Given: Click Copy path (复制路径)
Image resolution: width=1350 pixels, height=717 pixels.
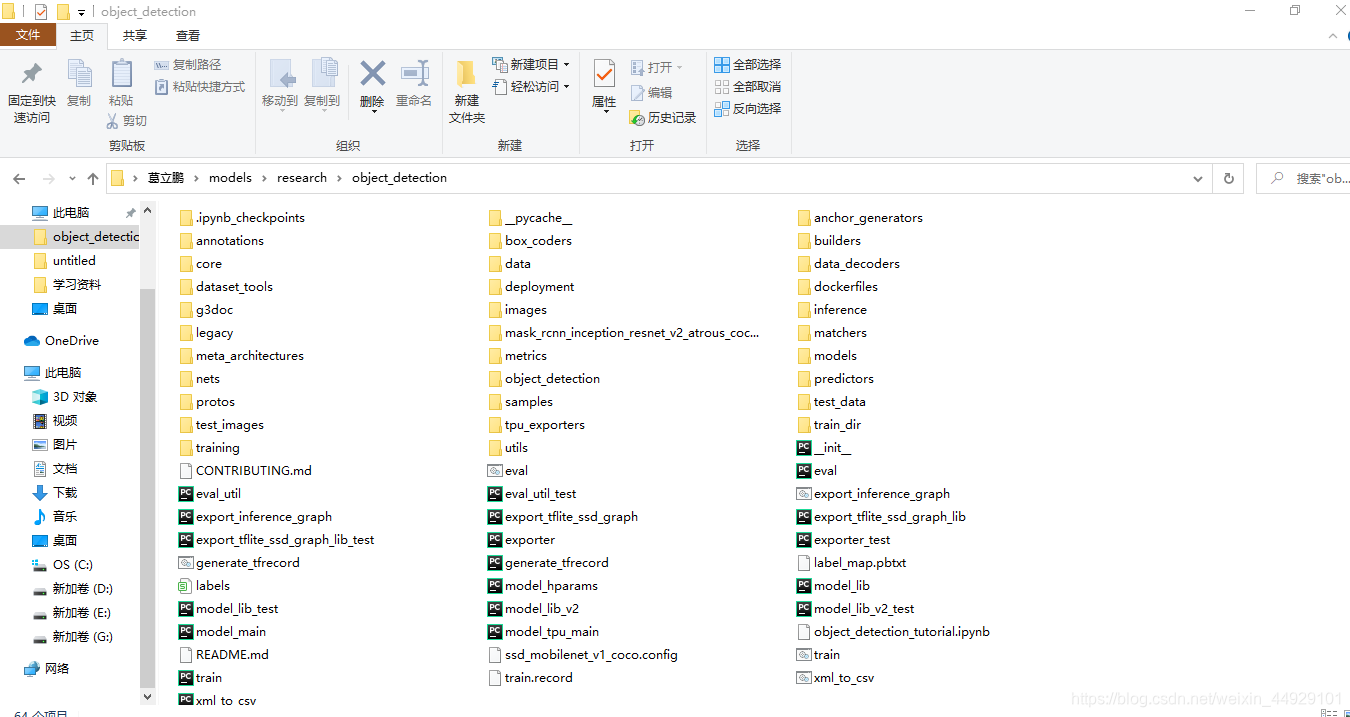Looking at the screenshot, I should pos(188,65).
